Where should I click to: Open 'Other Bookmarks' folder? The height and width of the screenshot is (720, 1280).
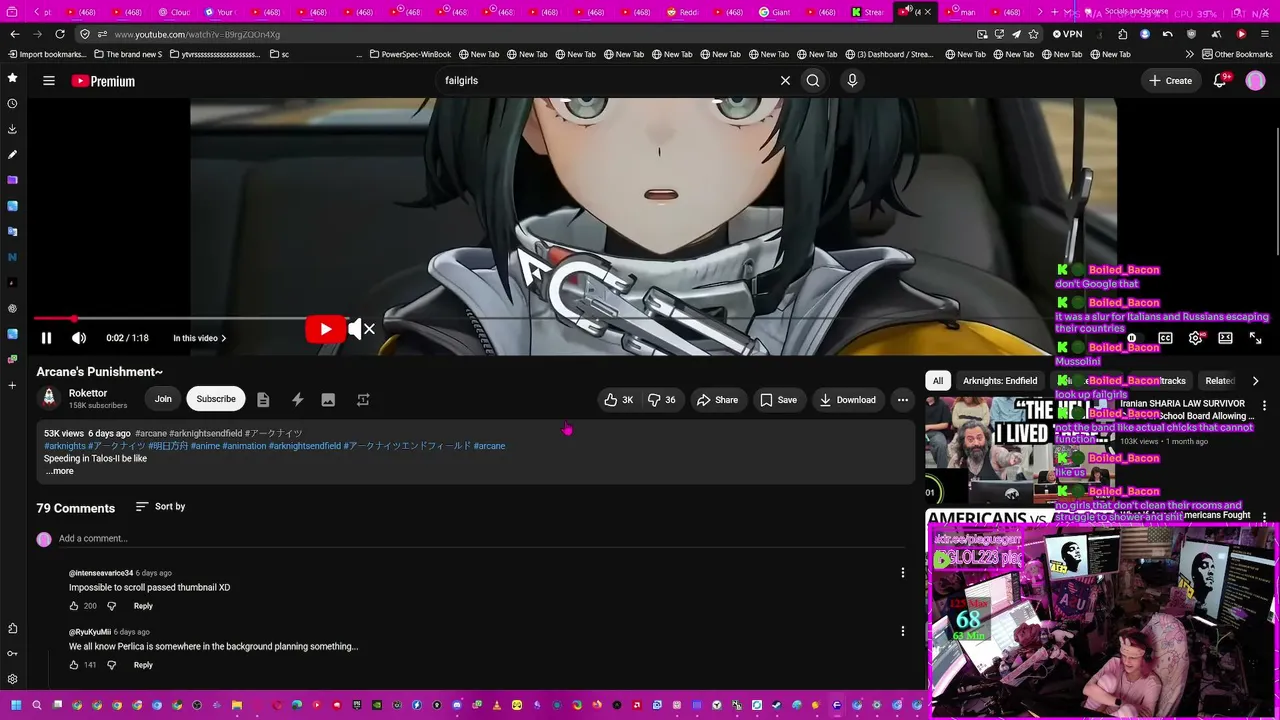(1237, 54)
